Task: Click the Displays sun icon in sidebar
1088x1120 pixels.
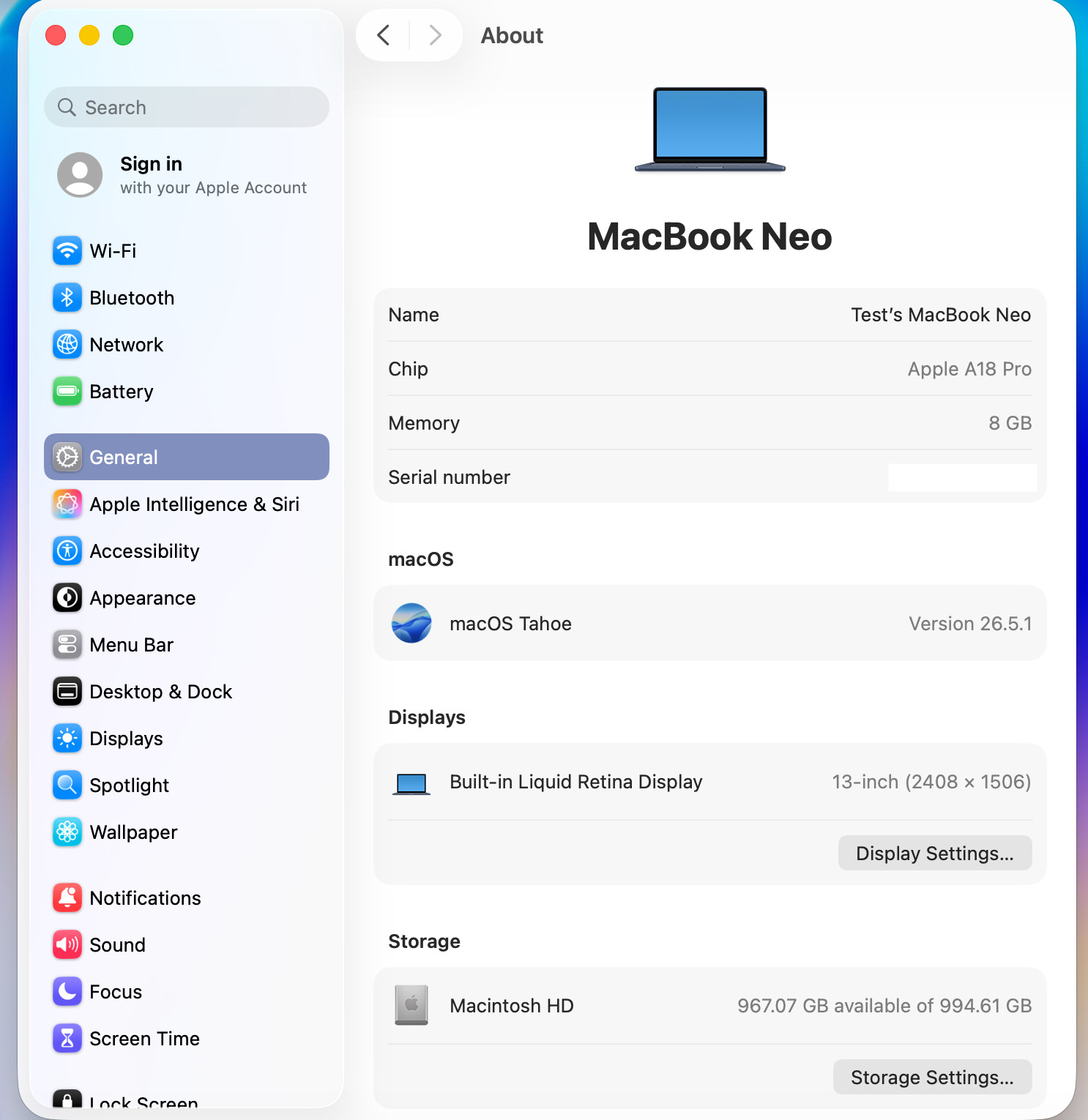Action: tap(67, 738)
